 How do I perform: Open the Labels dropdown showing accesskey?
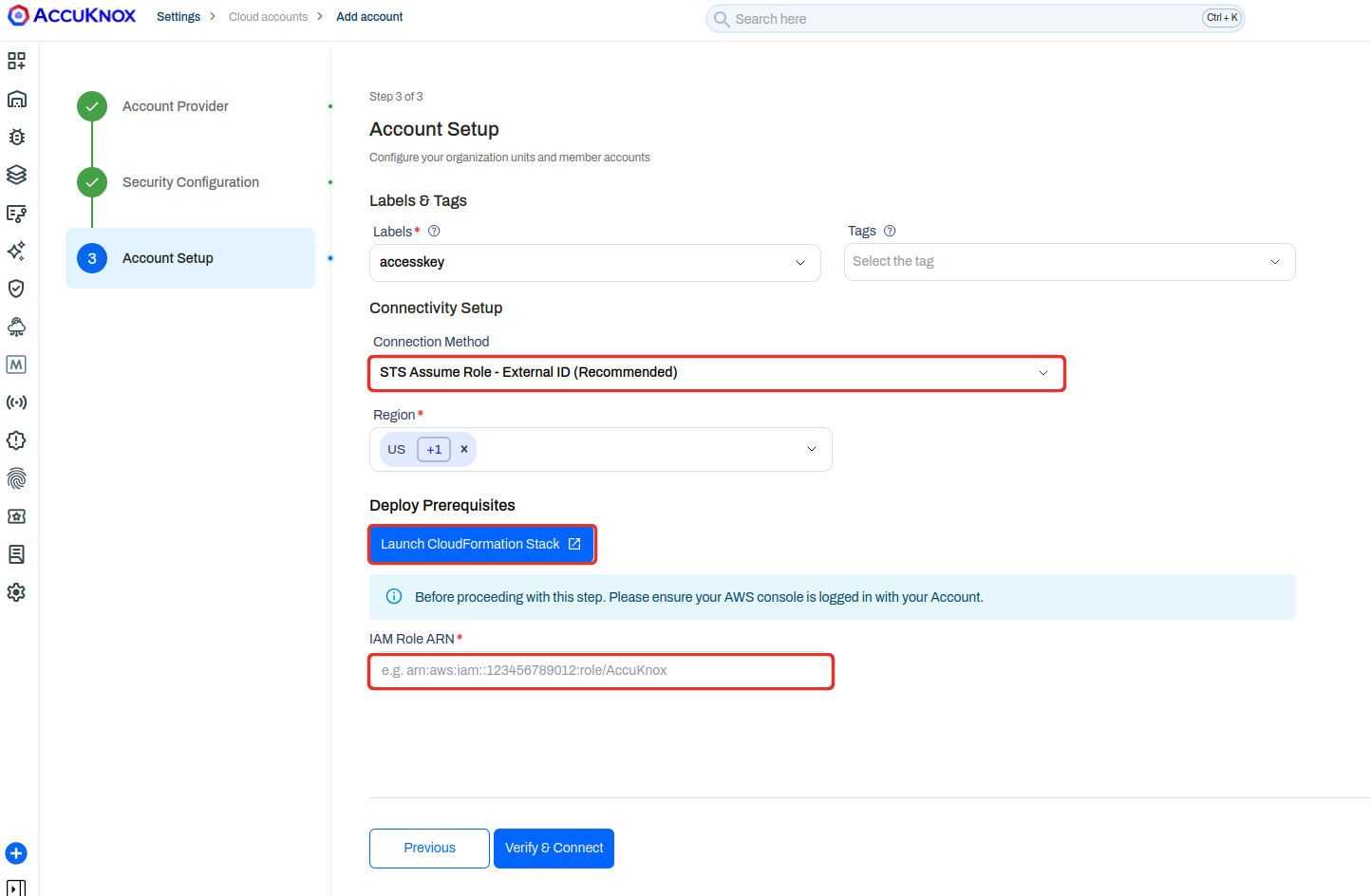pyautogui.click(x=595, y=262)
